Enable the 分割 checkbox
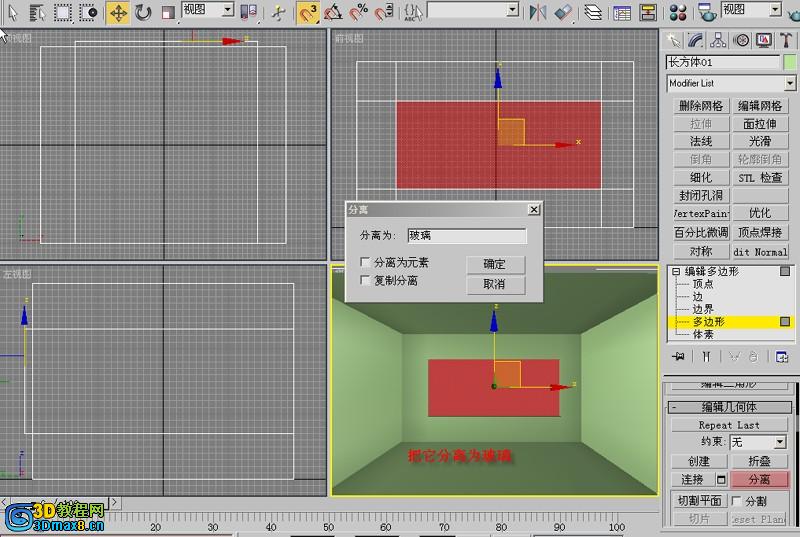 tap(736, 501)
